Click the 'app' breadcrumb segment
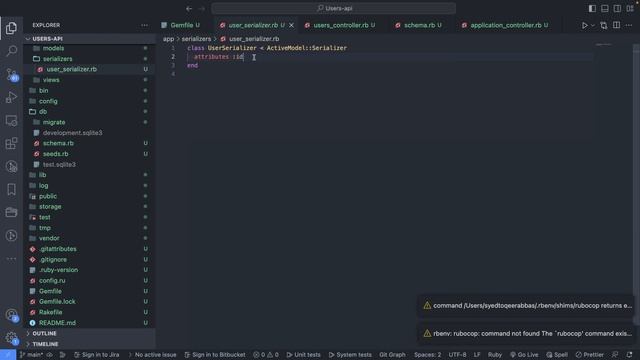 [168, 39]
